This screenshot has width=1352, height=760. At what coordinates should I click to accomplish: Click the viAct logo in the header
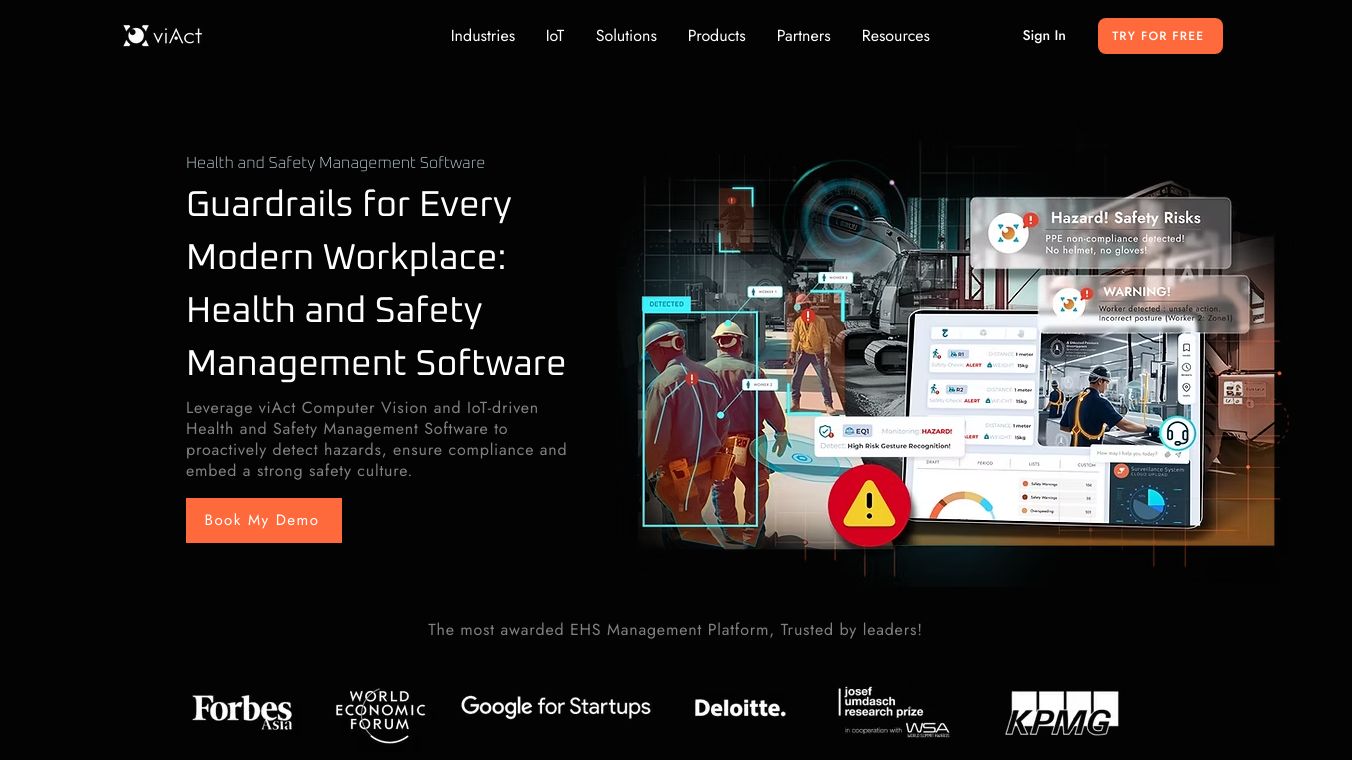[x=163, y=36]
